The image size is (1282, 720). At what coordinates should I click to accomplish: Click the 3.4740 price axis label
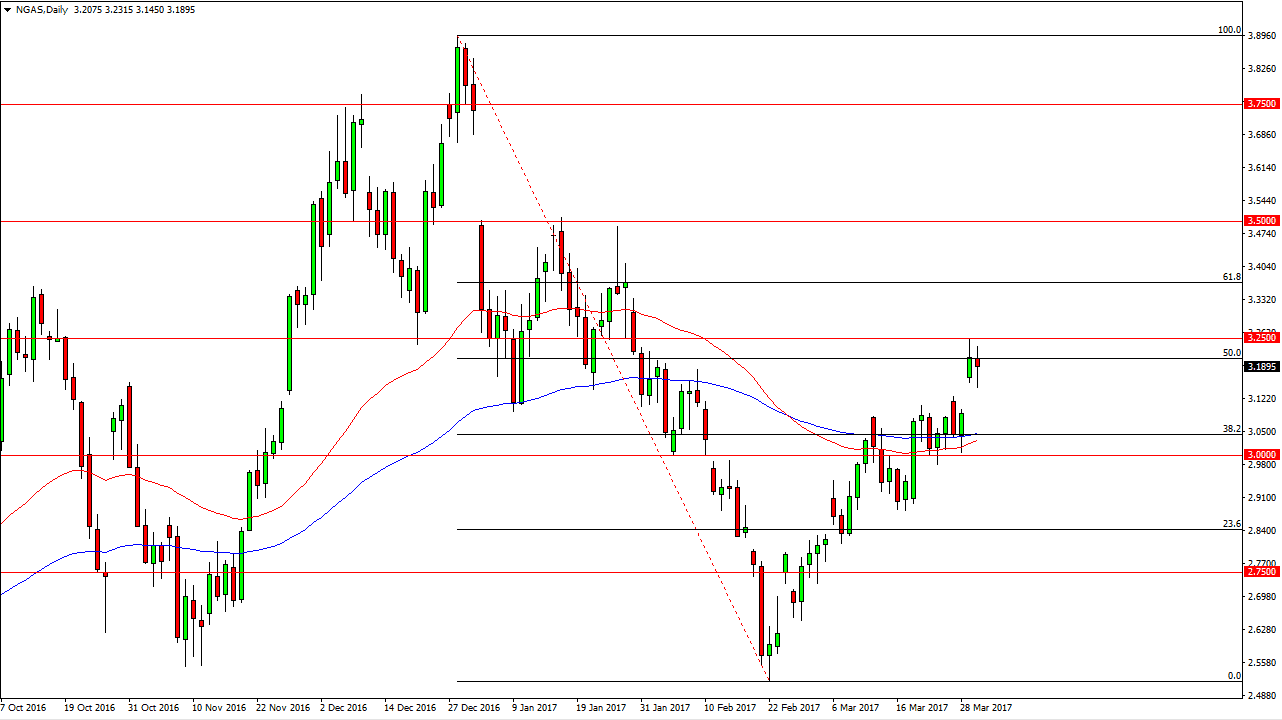[x=1263, y=234]
